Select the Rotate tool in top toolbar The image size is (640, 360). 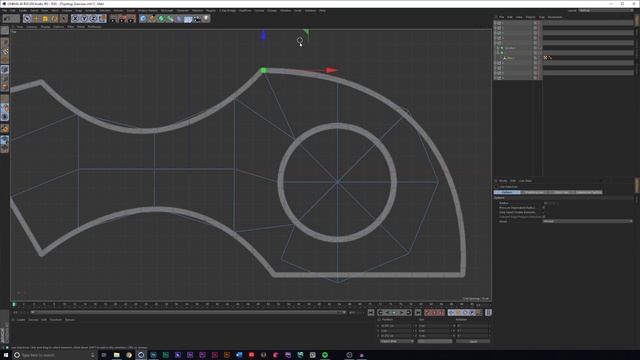click(54, 18)
